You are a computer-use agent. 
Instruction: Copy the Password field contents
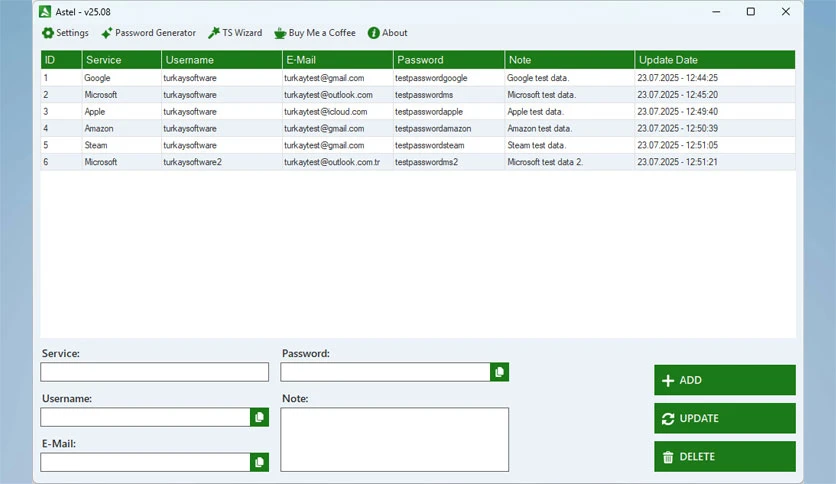pyautogui.click(x=500, y=372)
